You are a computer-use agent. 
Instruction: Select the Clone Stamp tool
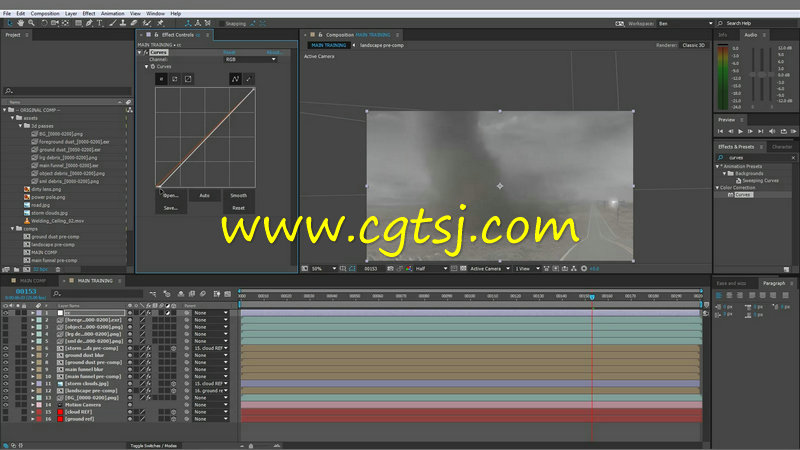[123, 23]
